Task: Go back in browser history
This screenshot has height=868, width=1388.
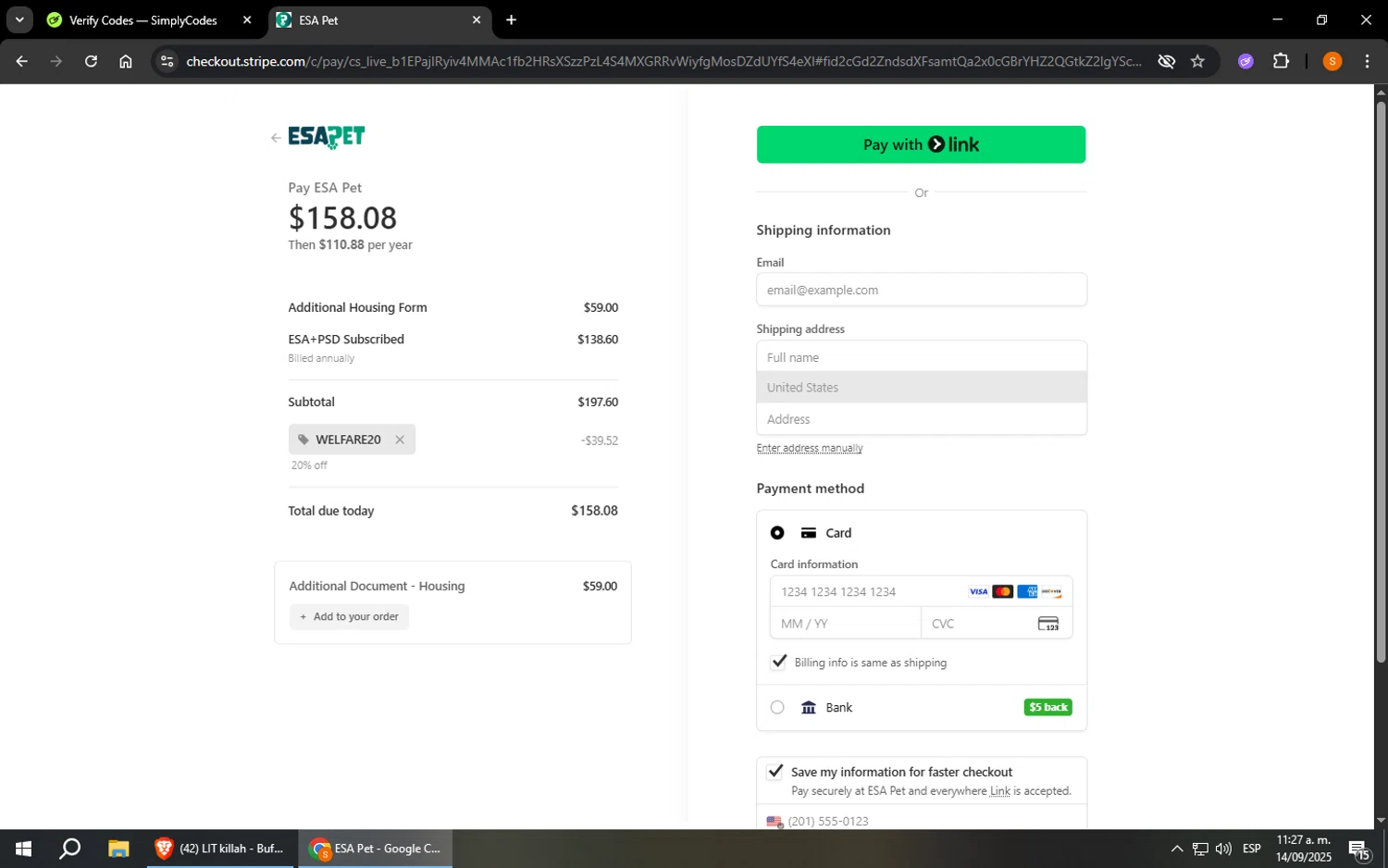Action: point(21,61)
